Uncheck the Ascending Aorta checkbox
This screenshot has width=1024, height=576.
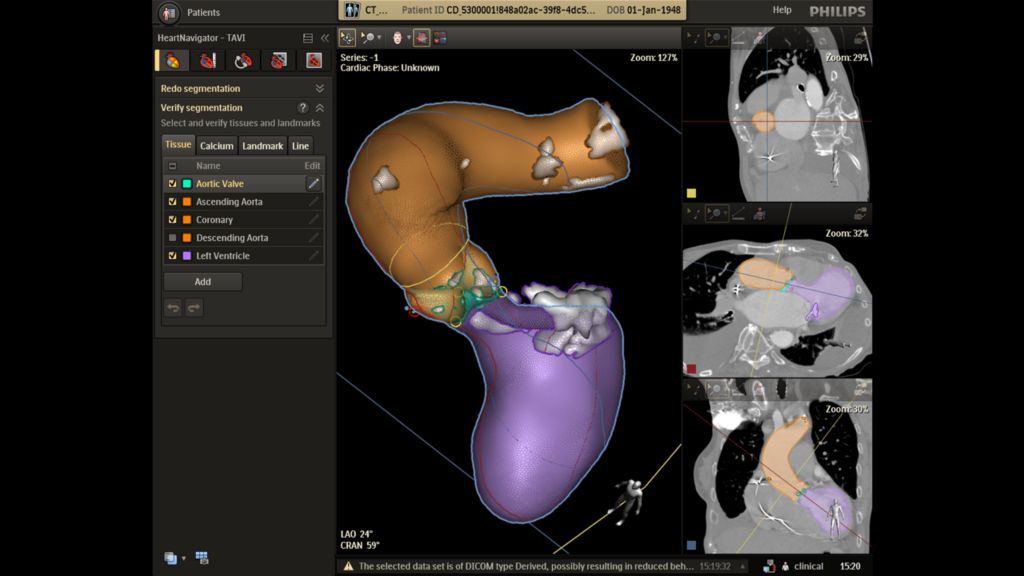click(172, 202)
